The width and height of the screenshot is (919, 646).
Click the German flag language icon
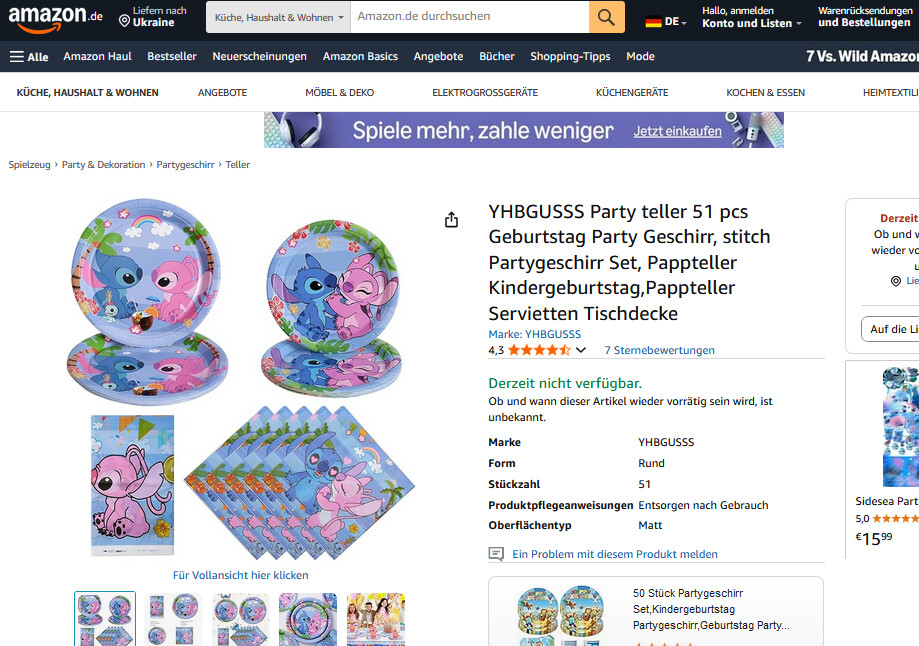pyautogui.click(x=653, y=22)
